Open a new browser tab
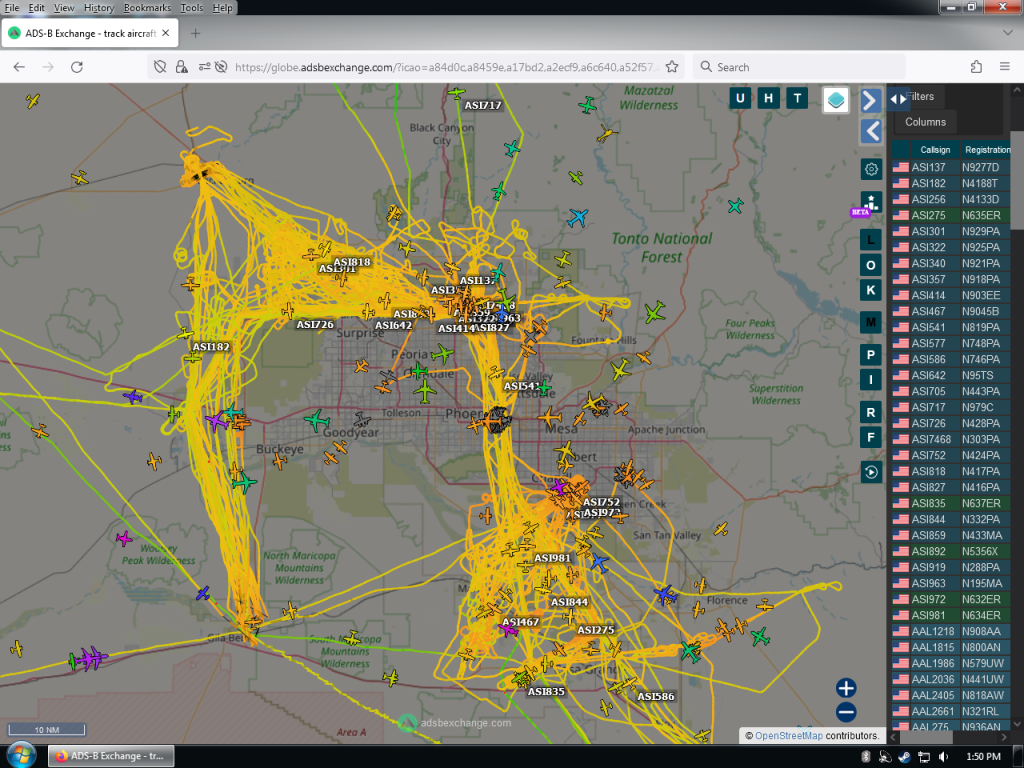Viewport: 1024px width, 768px height. pyautogui.click(x=195, y=33)
